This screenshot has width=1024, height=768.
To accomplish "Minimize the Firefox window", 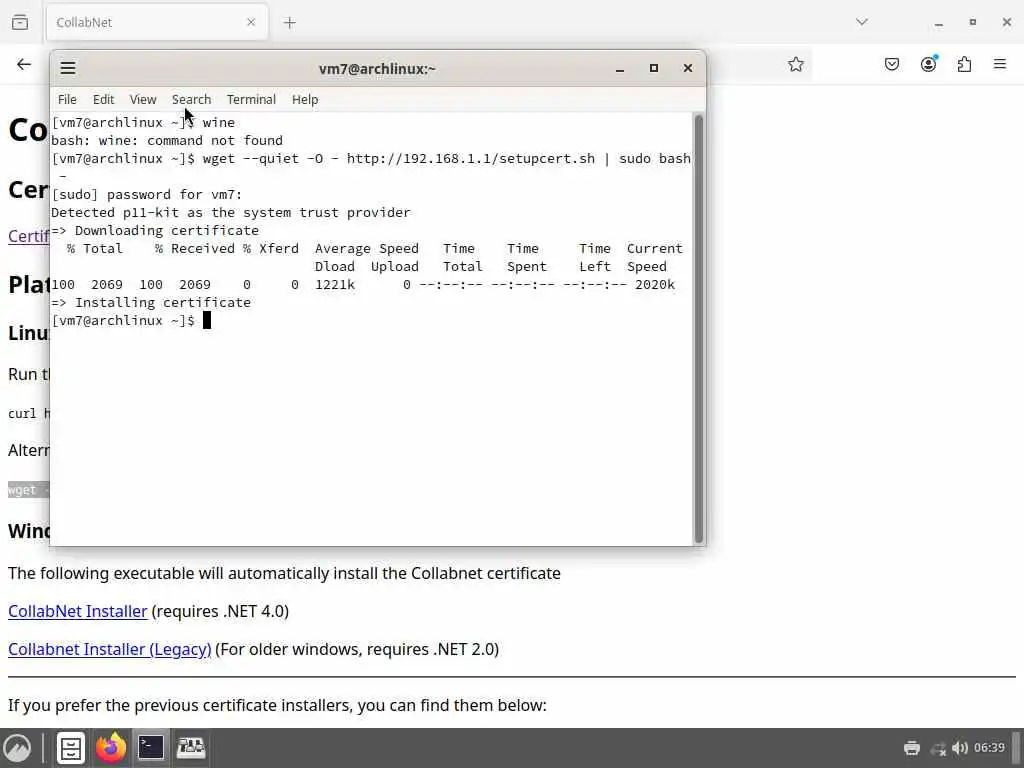I will 938,23.
